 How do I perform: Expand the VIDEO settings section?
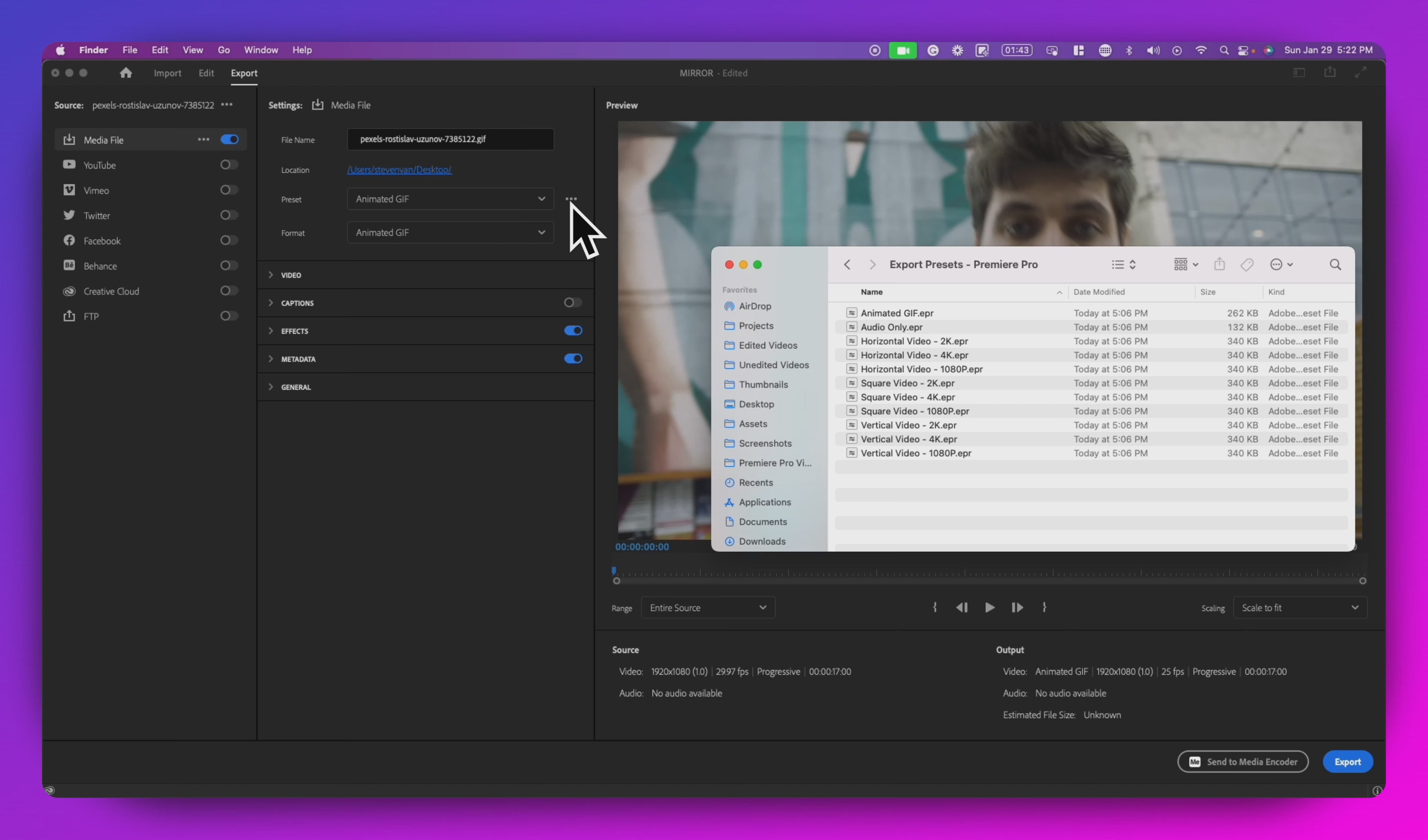pyautogui.click(x=291, y=275)
